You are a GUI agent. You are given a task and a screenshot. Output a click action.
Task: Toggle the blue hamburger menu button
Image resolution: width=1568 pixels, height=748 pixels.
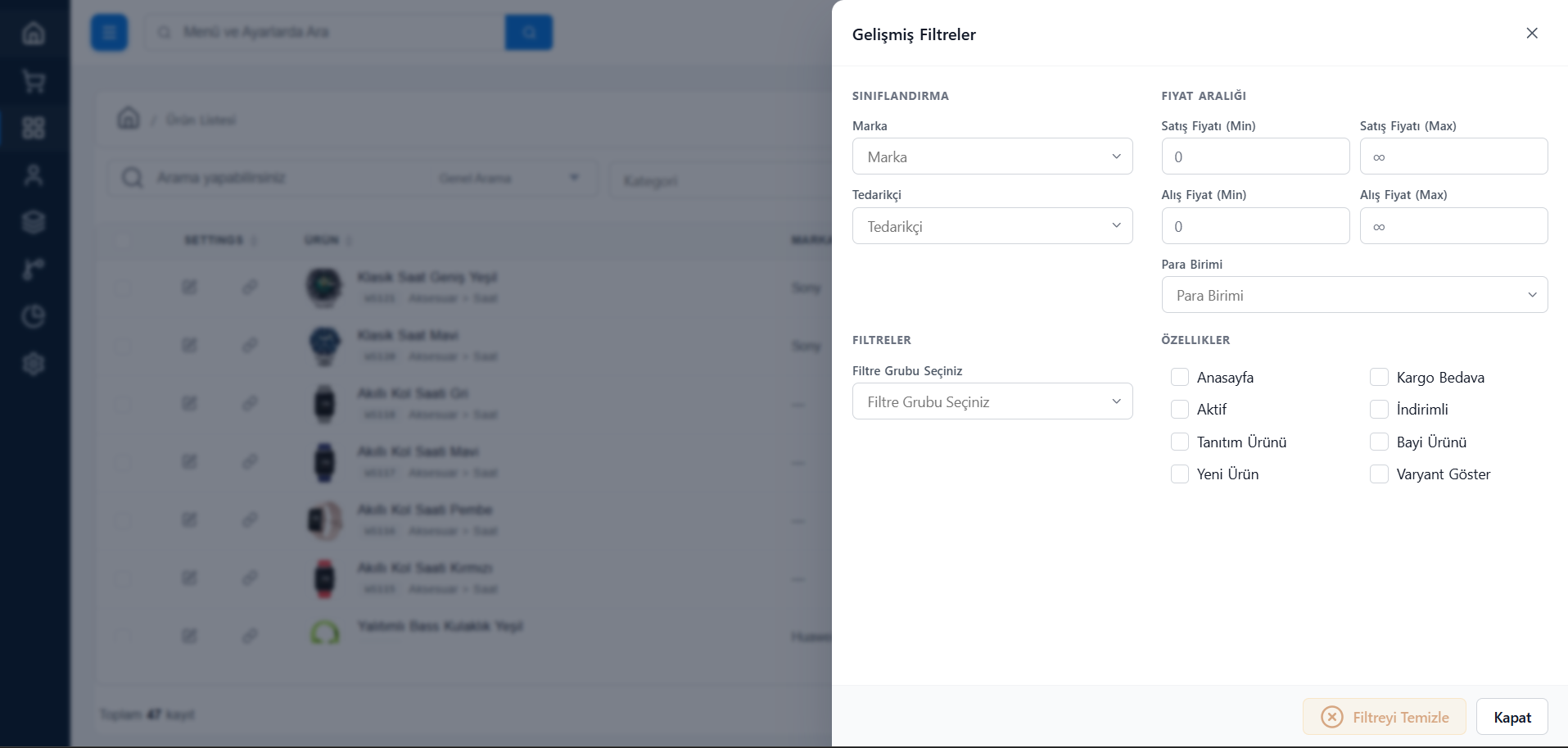point(109,33)
